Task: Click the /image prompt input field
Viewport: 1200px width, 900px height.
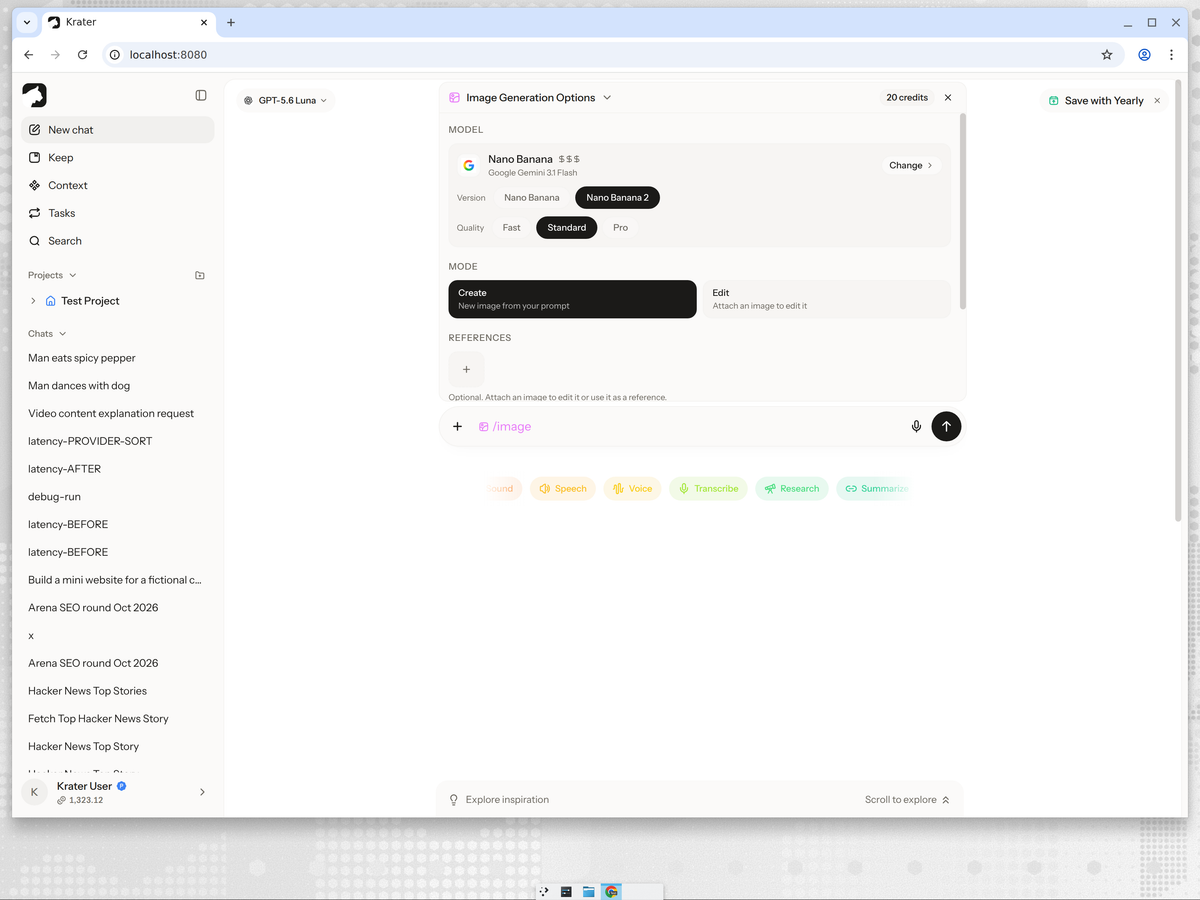Action: pos(690,426)
